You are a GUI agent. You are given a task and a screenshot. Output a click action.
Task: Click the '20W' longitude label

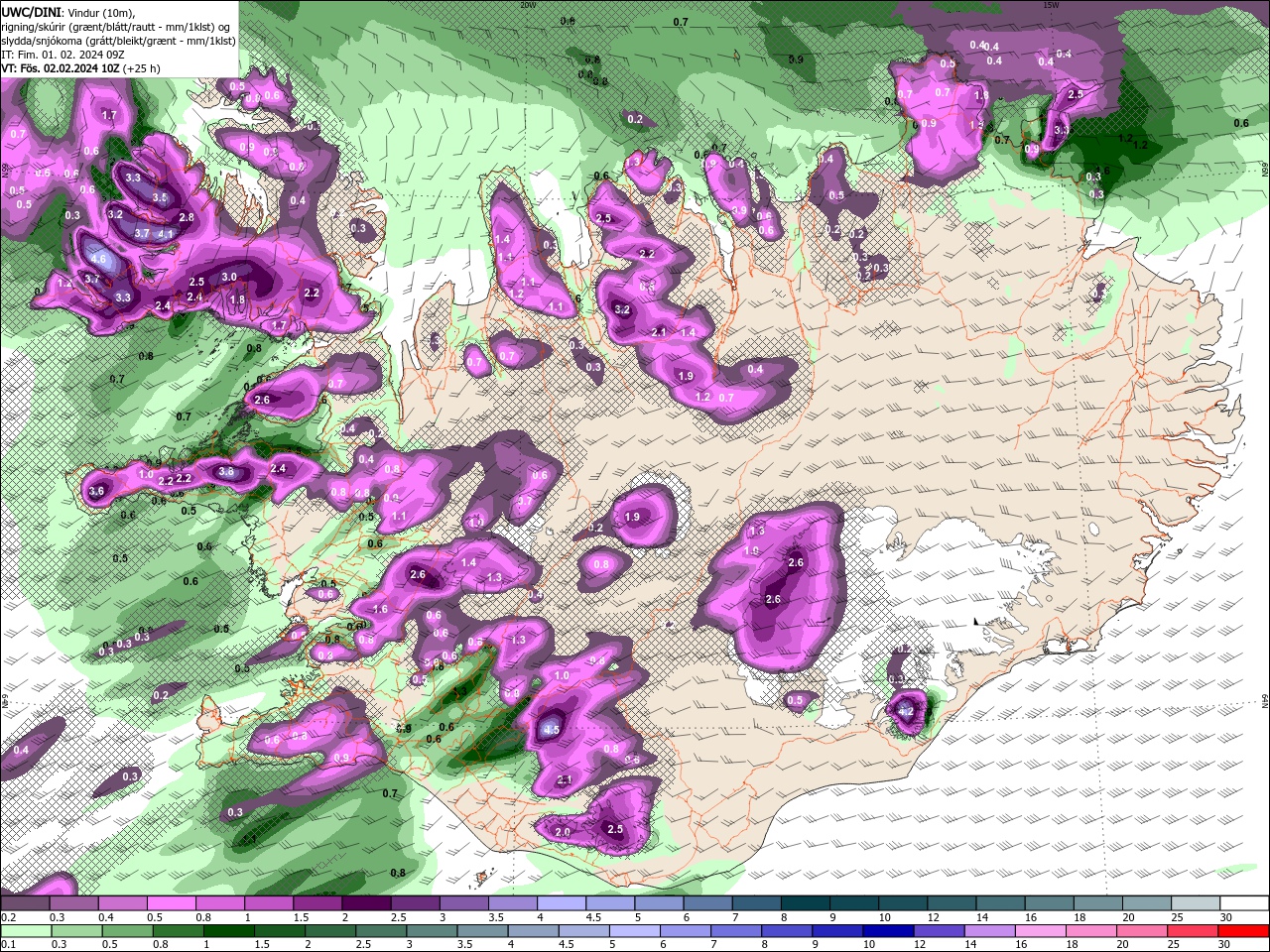point(527,5)
